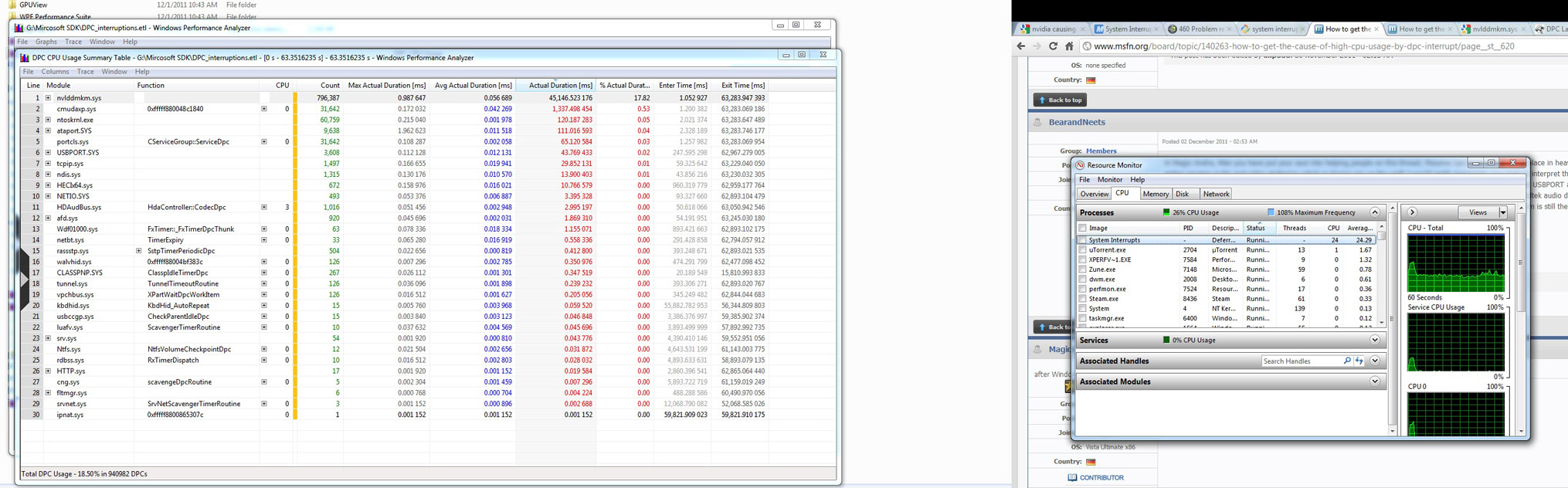Click the search magnifier in Associated Handles
Screen dimensions: 1568x488
tap(1347, 361)
